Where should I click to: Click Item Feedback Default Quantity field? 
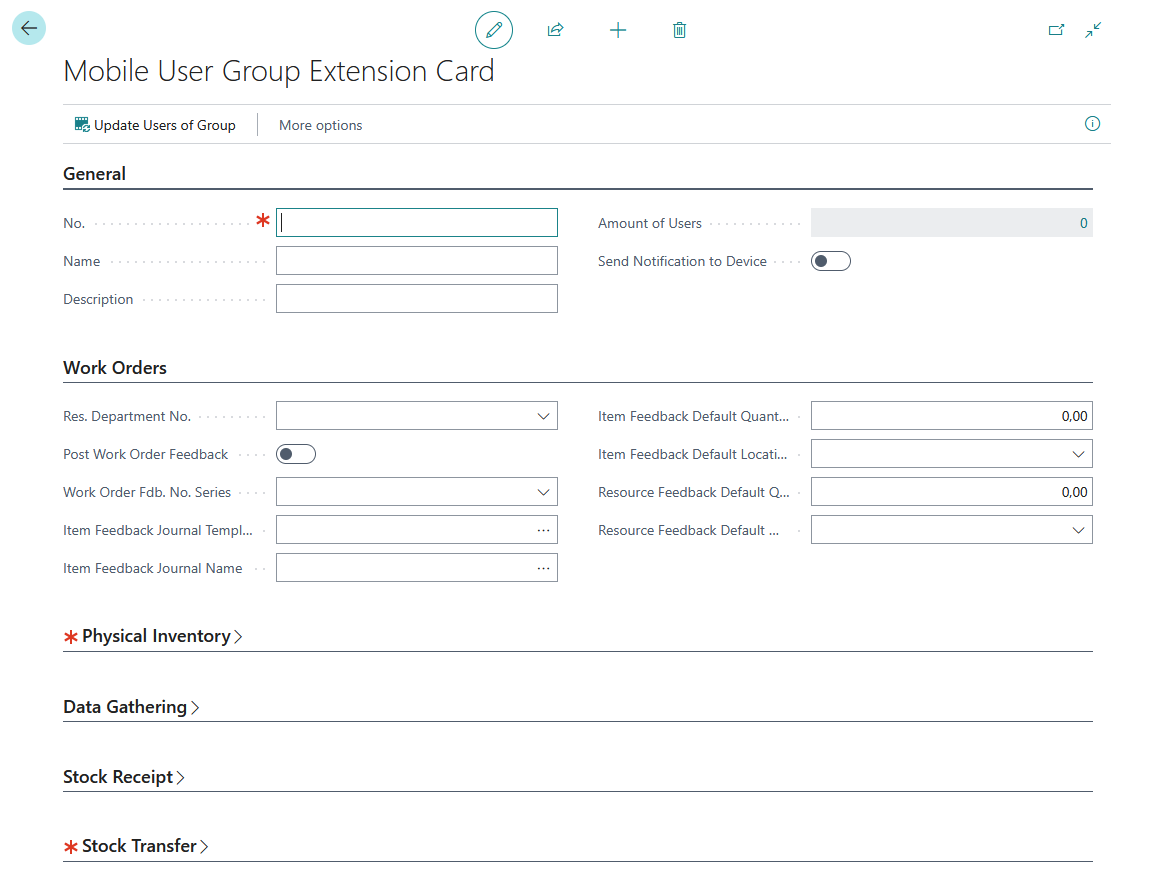(952, 416)
